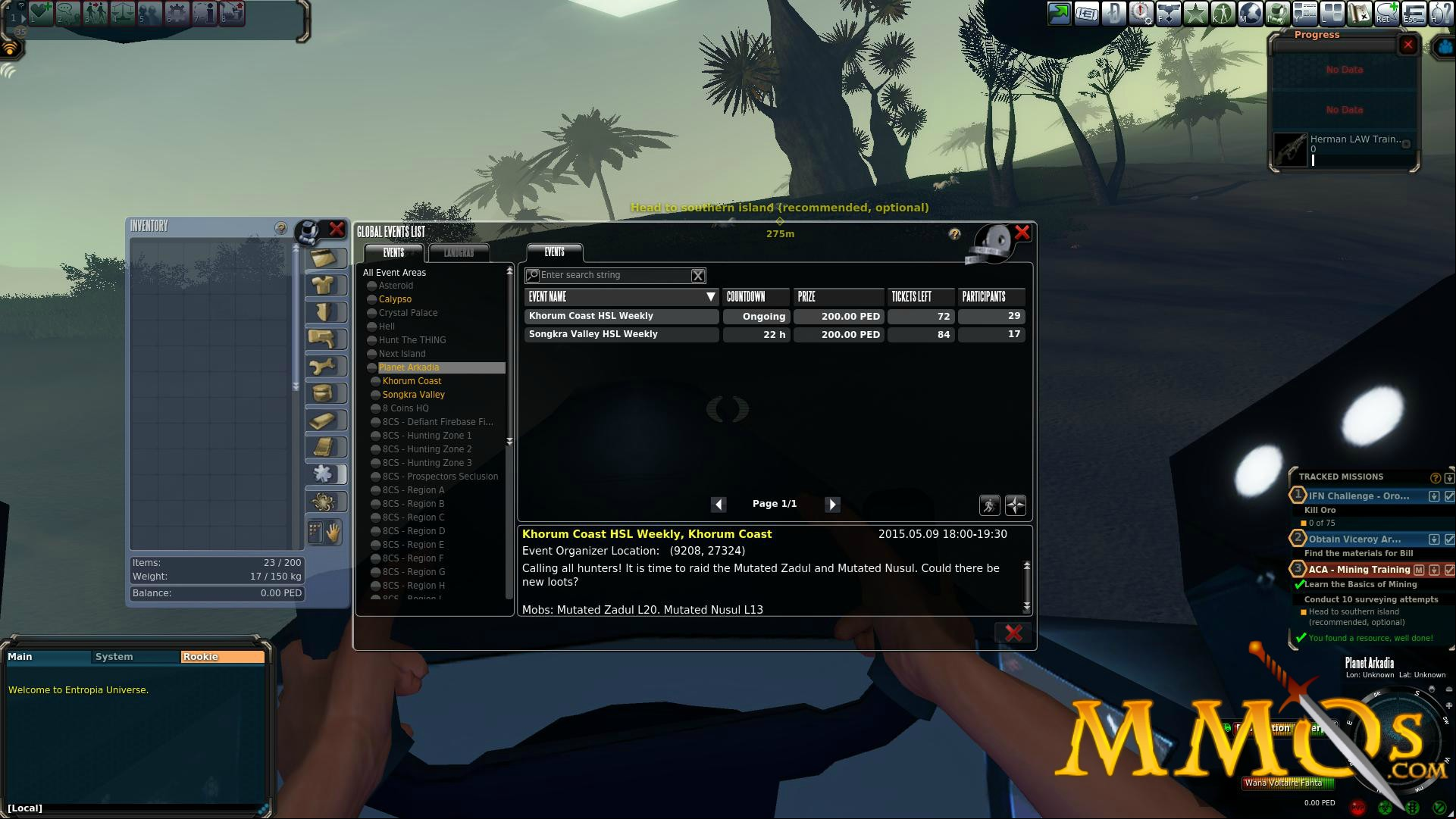Open the Khorum Coast HSL Weekly event row
The image size is (1456, 819).
pos(774,316)
